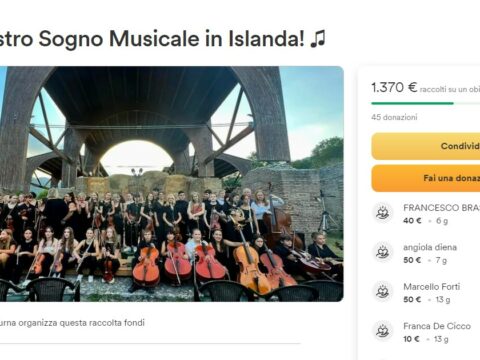480x360 pixels.
Task: Open the orchestra group photo
Action: coord(172,184)
